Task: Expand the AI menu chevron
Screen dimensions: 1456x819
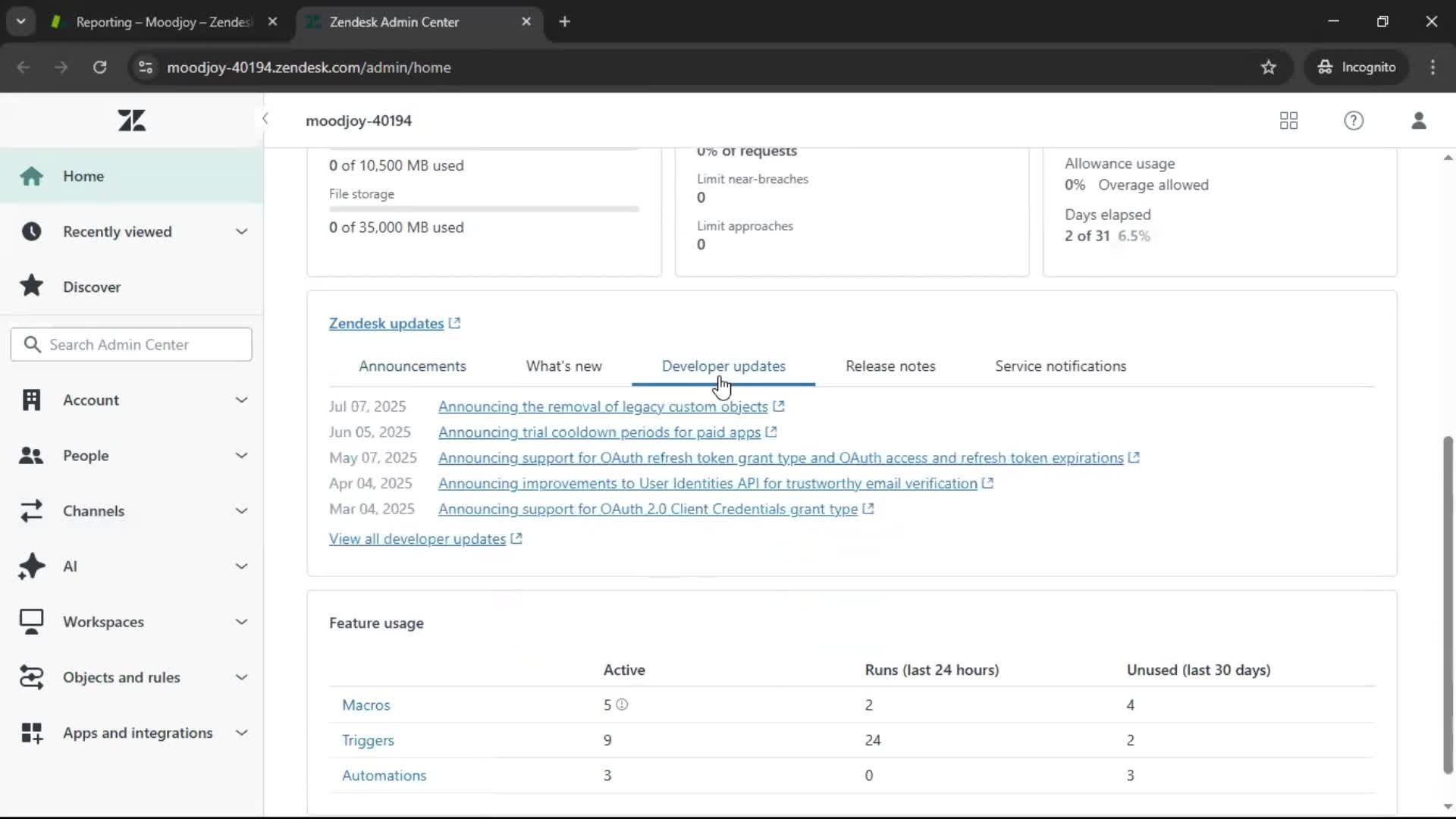Action: pyautogui.click(x=241, y=566)
